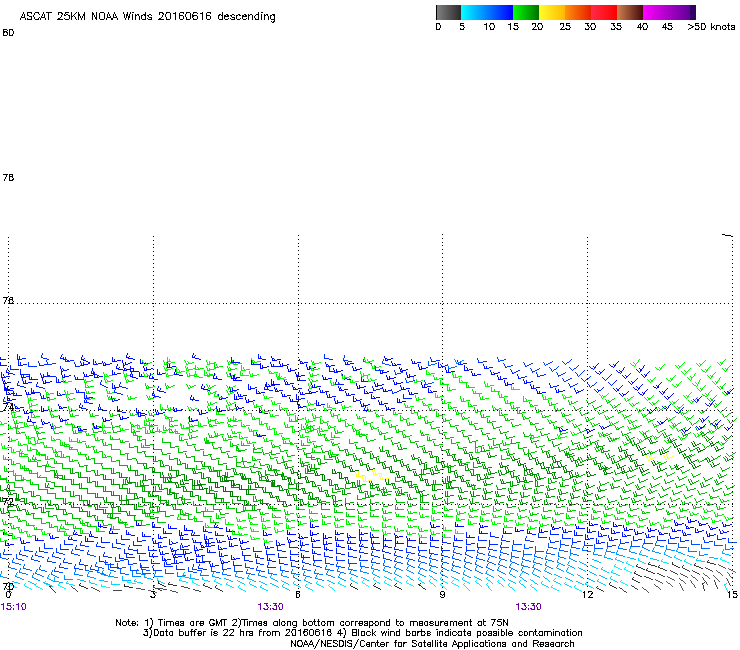
Task: Click the latitude label "74" on the left axis
Action: click(x=8, y=407)
